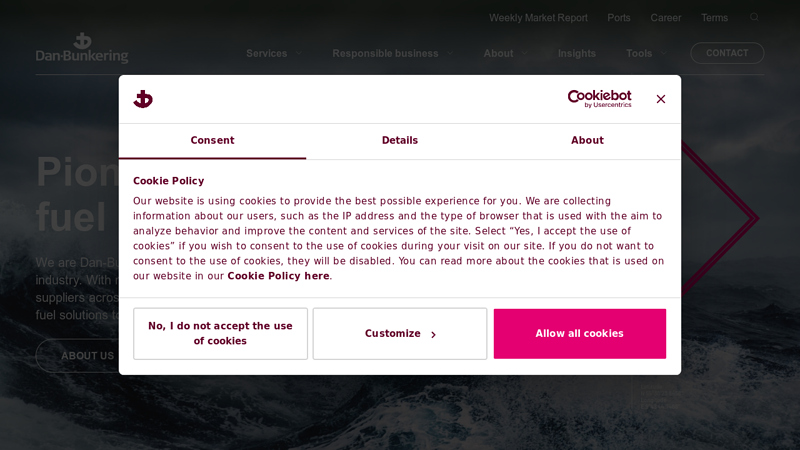Expand the Services menu dropdown

pos(274,53)
